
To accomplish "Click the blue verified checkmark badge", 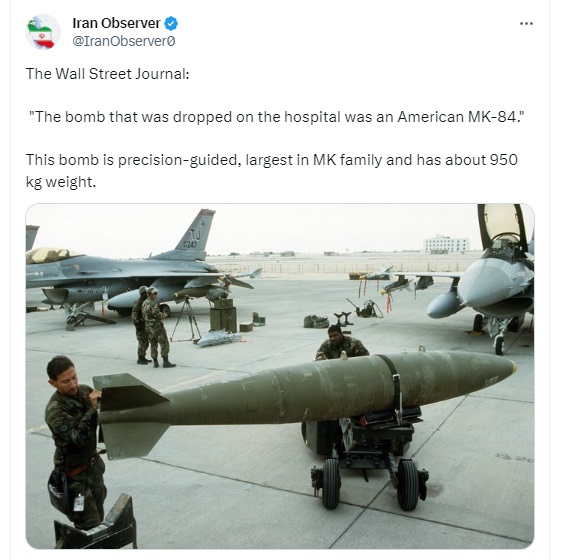I will (171, 23).
